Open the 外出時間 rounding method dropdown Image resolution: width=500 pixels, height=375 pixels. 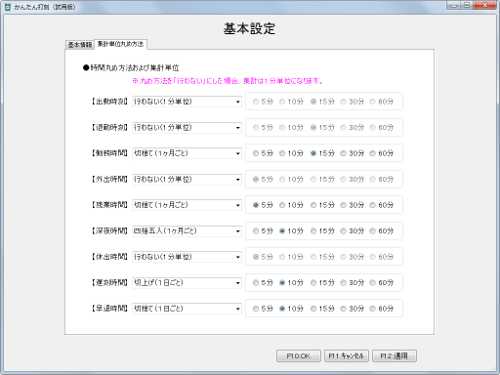coord(187,179)
